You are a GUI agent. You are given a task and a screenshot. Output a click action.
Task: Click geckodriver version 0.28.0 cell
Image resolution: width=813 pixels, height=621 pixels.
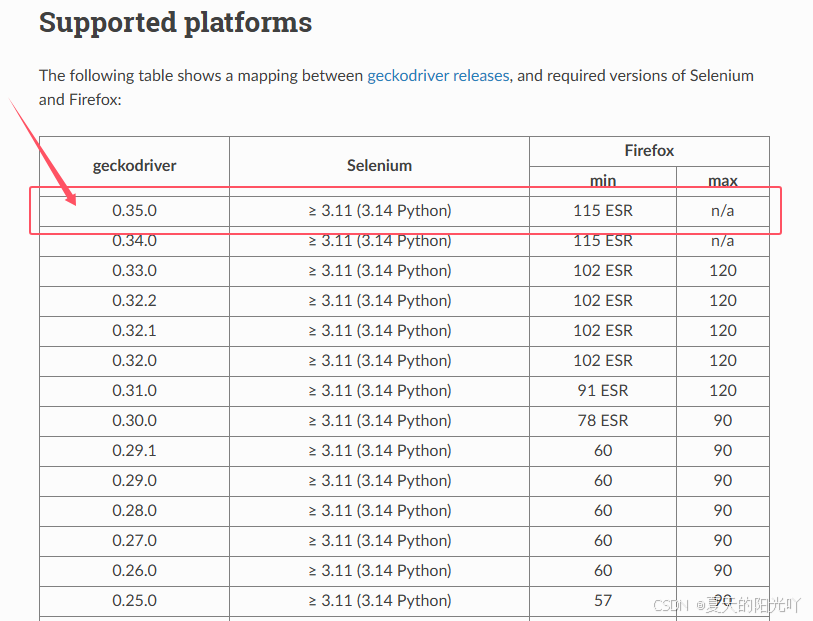[134, 511]
